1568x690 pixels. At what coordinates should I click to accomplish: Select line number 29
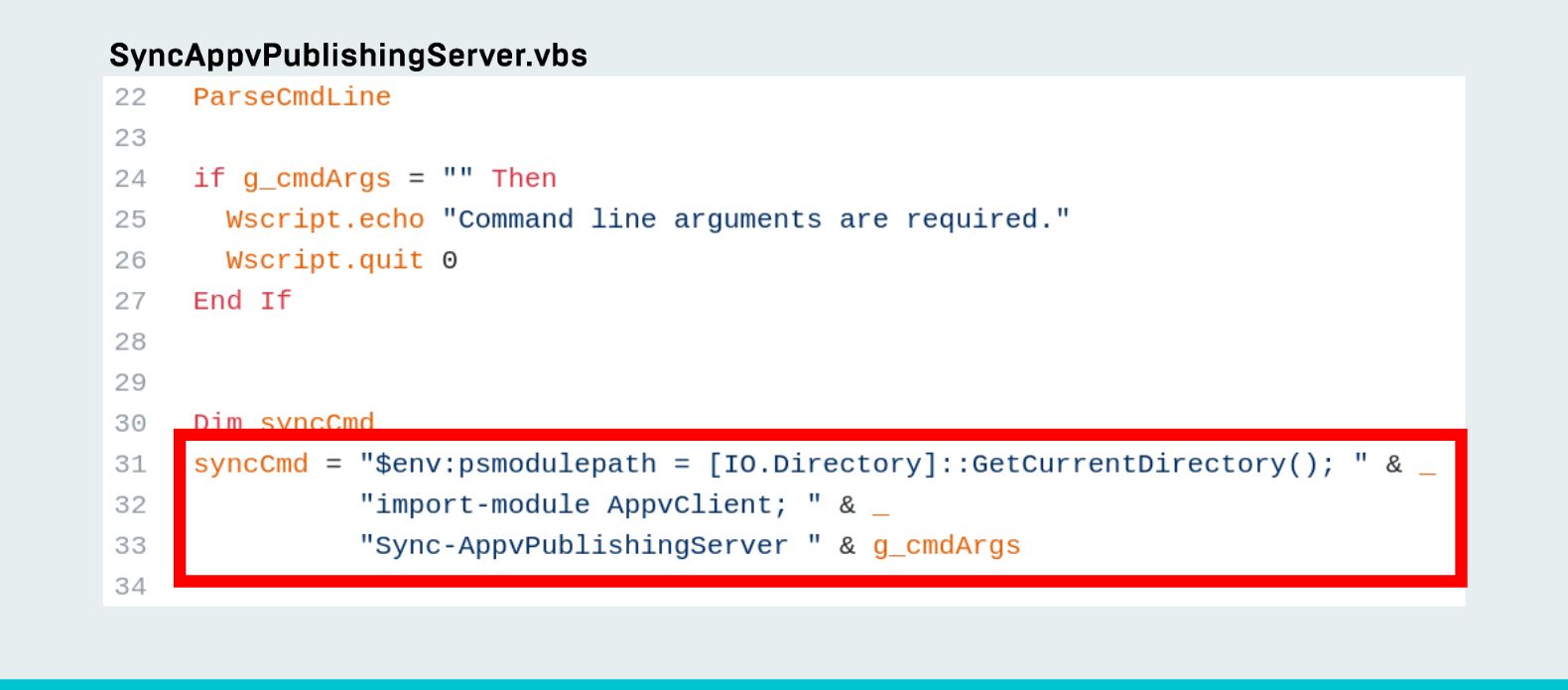click(x=130, y=382)
